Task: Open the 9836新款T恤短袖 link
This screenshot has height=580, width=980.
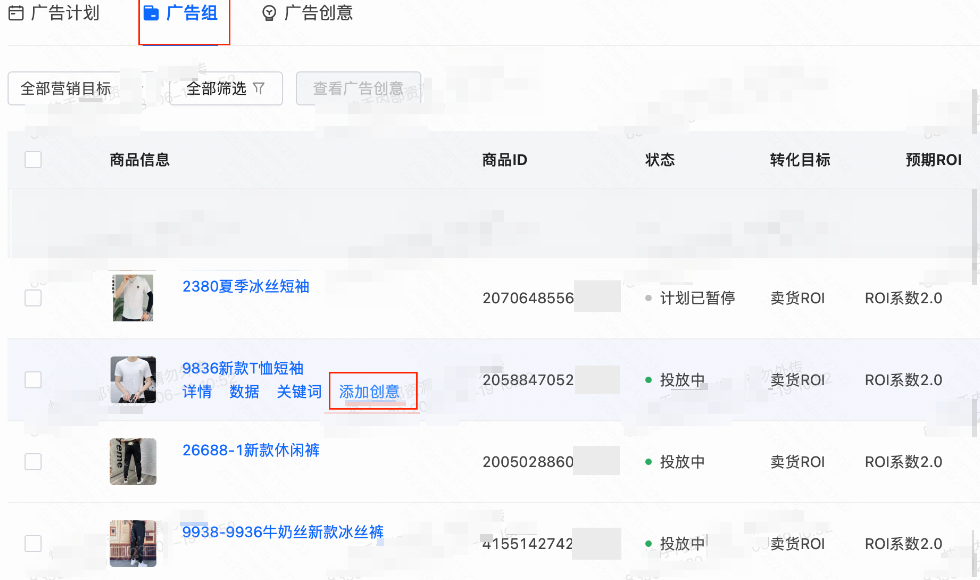Action: [242, 368]
